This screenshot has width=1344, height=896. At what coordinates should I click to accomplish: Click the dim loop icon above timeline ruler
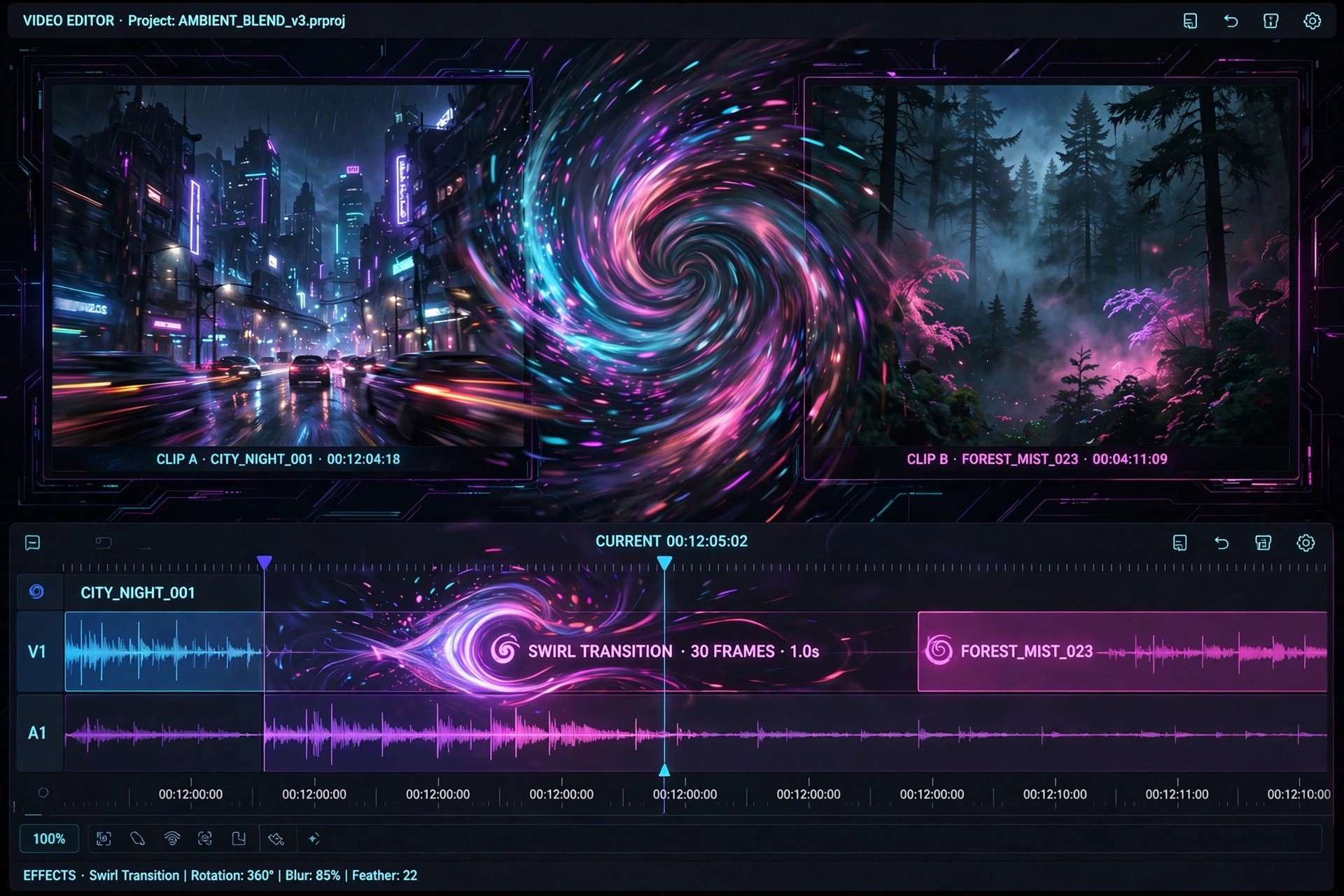[104, 542]
